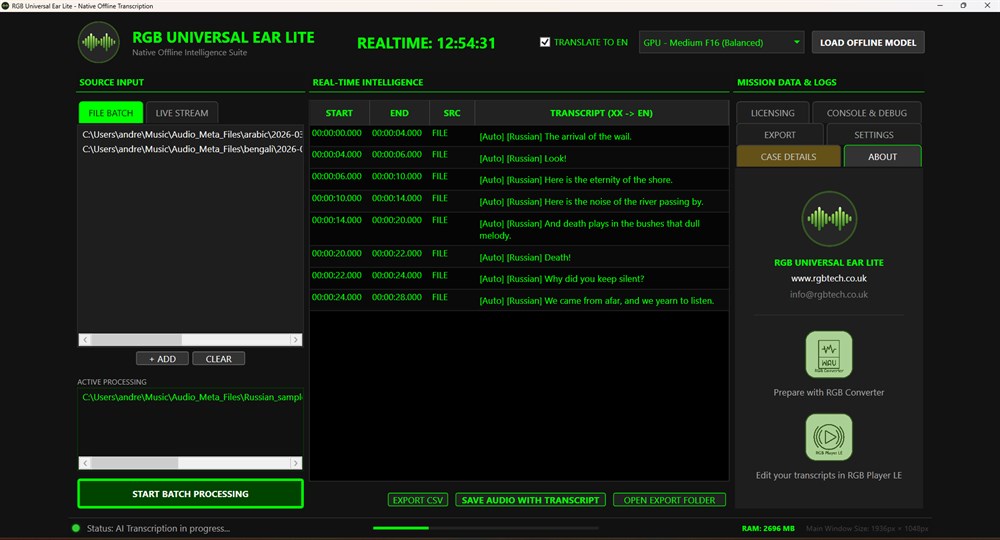Open the Licensing tab
This screenshot has height=540, width=1000.
tap(772, 113)
